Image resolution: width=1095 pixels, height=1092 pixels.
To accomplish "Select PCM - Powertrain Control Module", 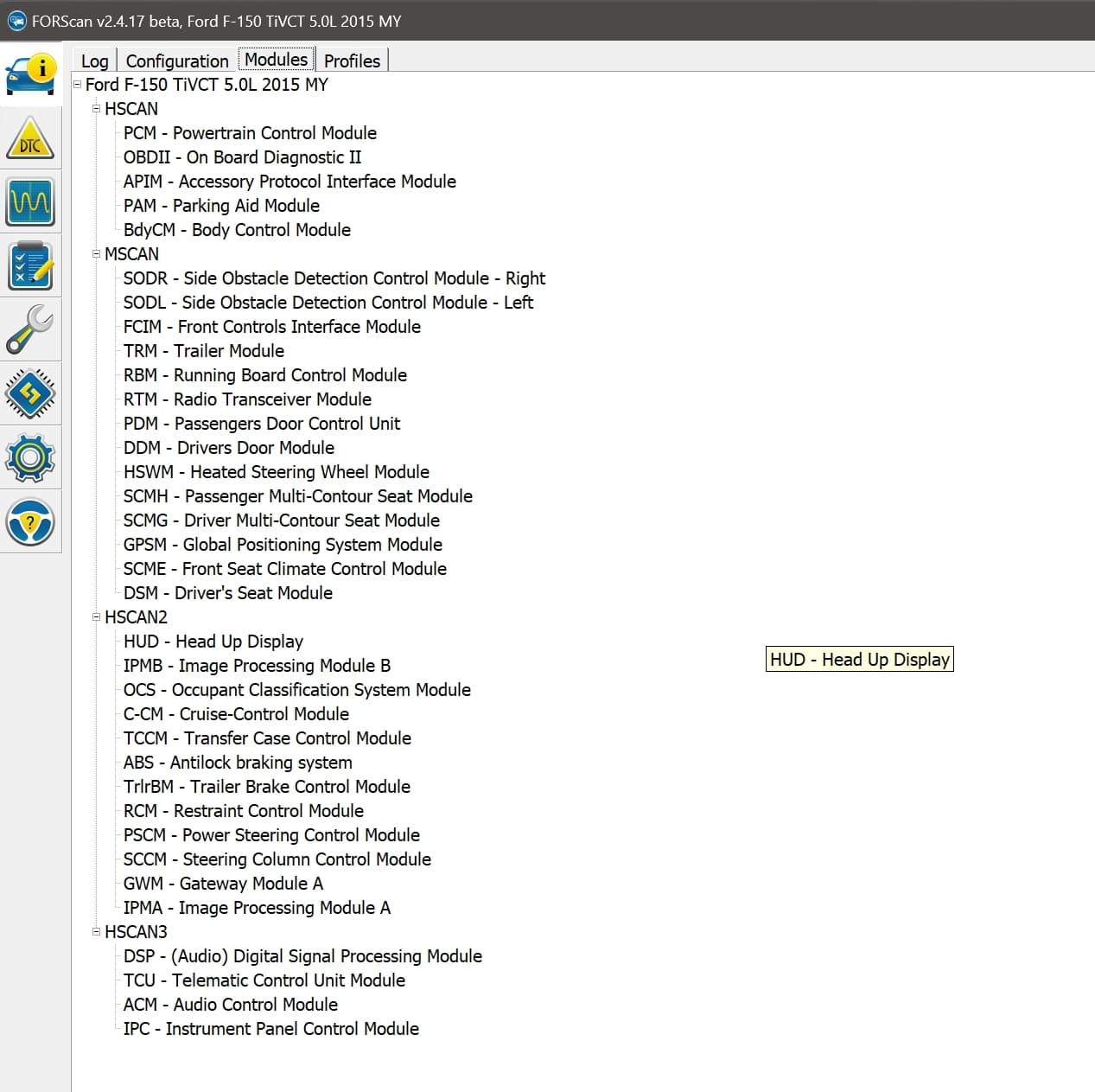I will point(250,133).
